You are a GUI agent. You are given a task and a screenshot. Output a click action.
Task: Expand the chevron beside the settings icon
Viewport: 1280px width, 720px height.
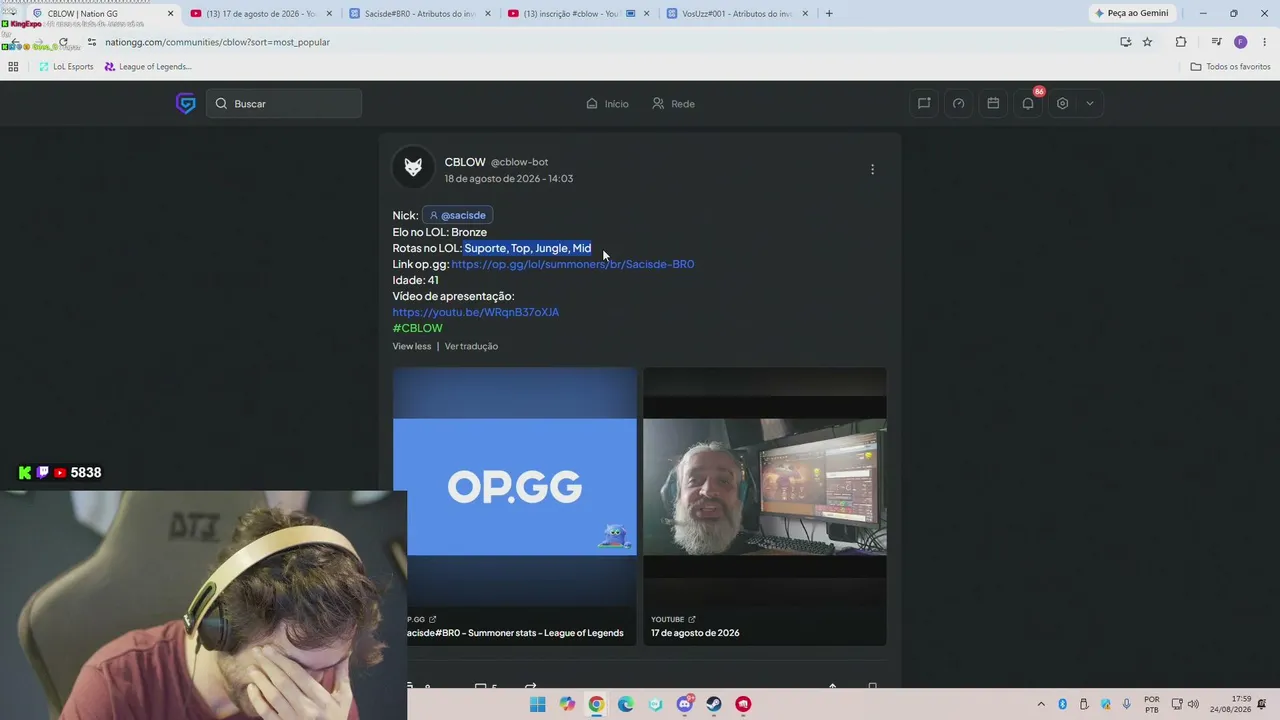click(x=1089, y=103)
